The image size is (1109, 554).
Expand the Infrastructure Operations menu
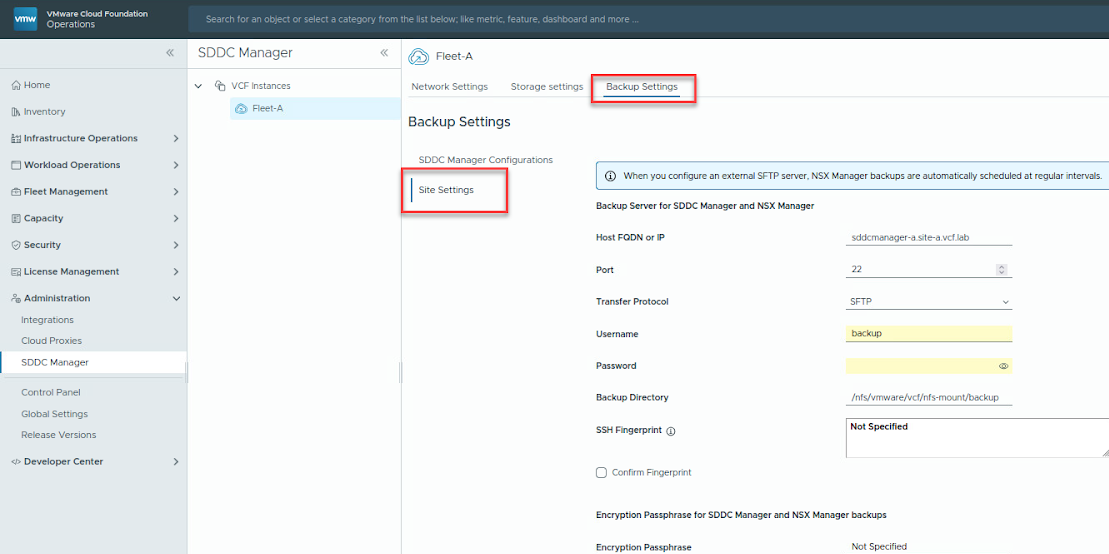176,139
